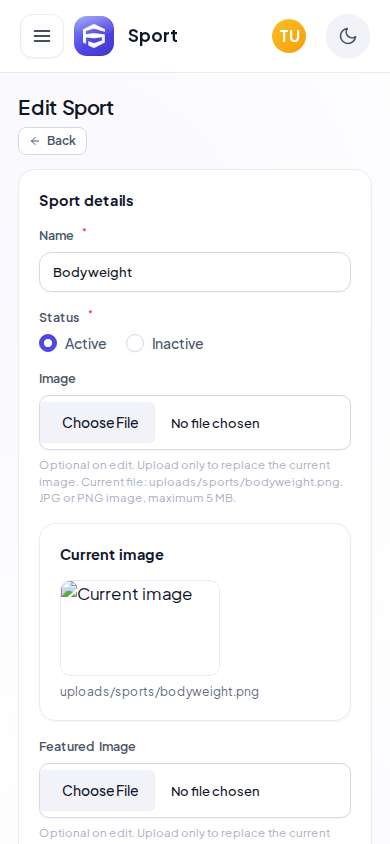Click the Active label text
This screenshot has width=390, height=844.
point(86,344)
